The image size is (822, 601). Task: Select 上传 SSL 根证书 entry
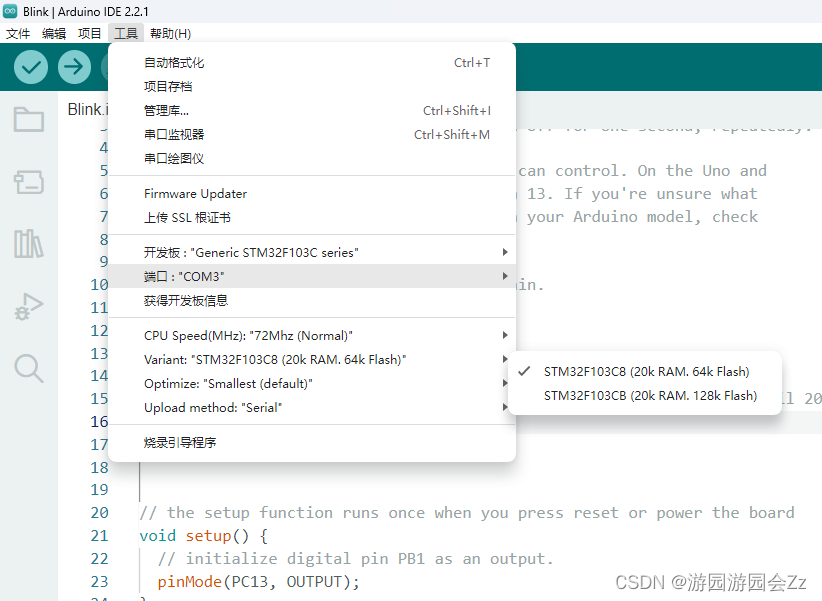tap(312, 218)
